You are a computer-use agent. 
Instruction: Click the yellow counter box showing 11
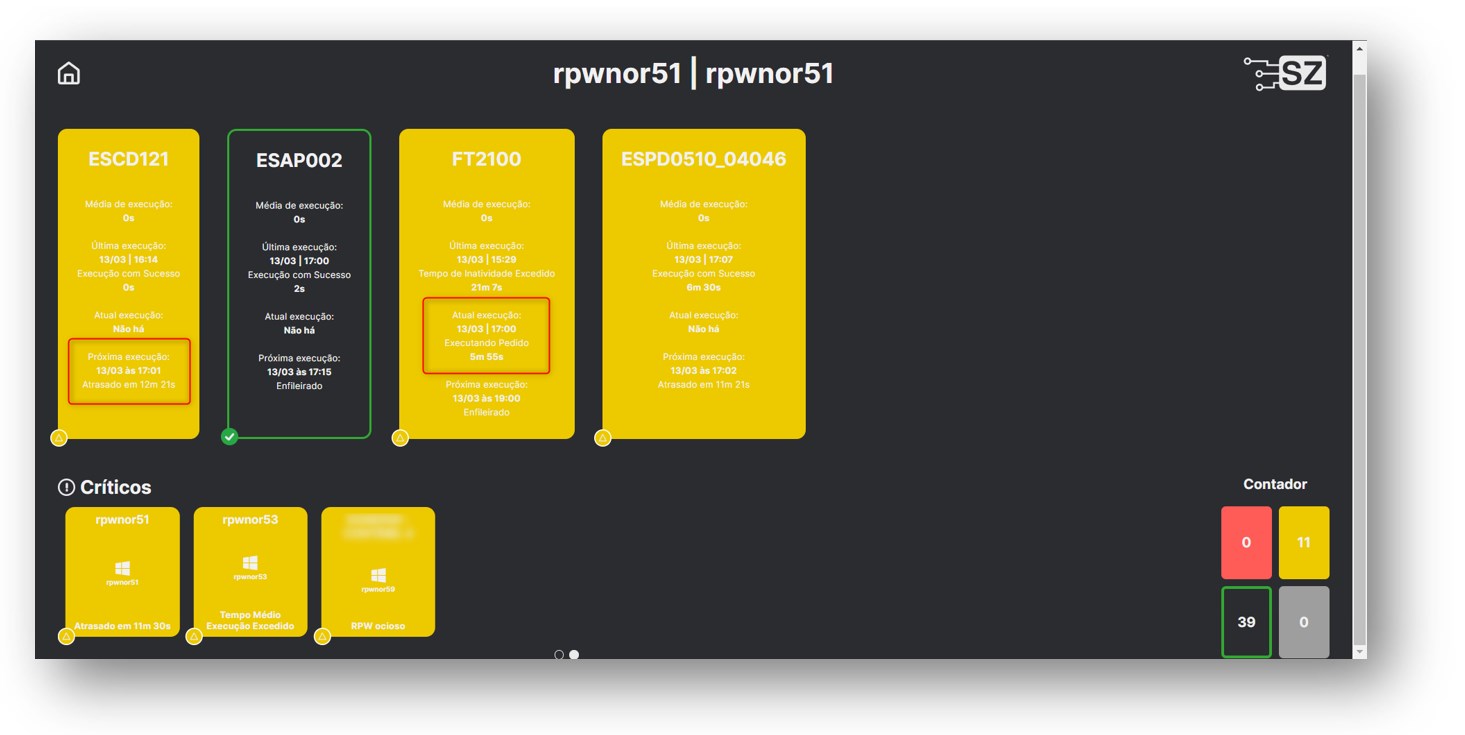(x=1303, y=542)
